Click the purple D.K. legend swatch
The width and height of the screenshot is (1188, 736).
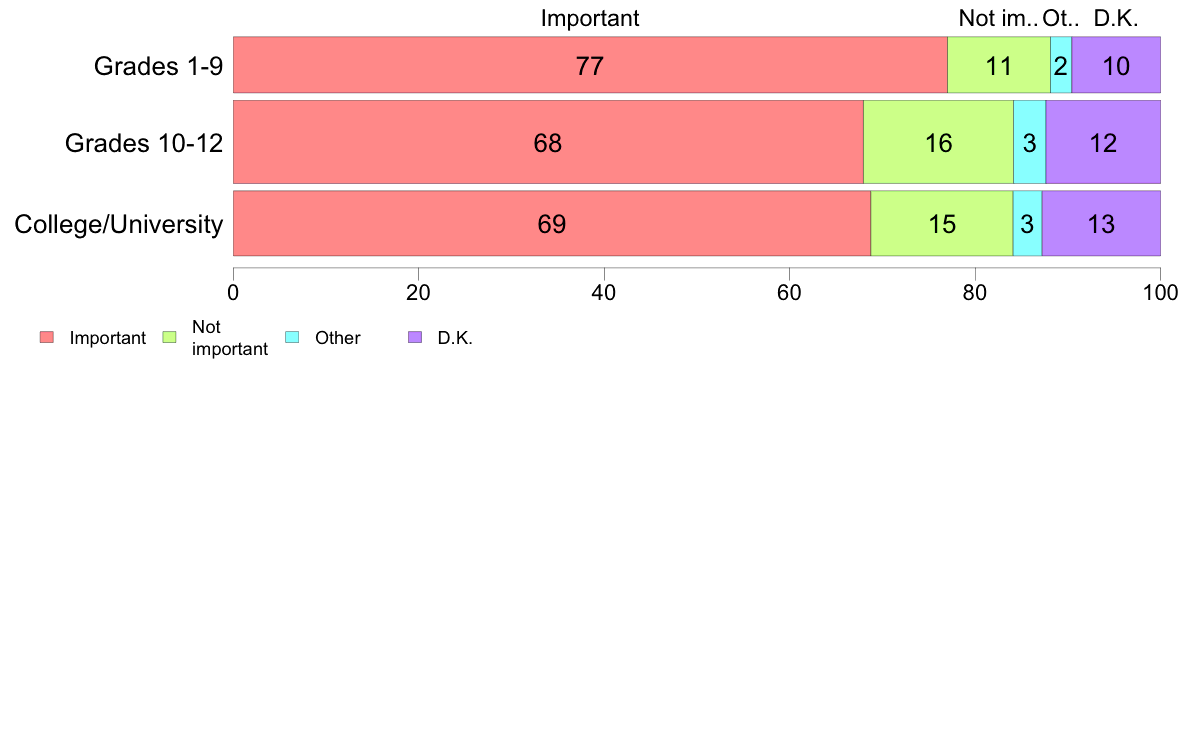(414, 337)
